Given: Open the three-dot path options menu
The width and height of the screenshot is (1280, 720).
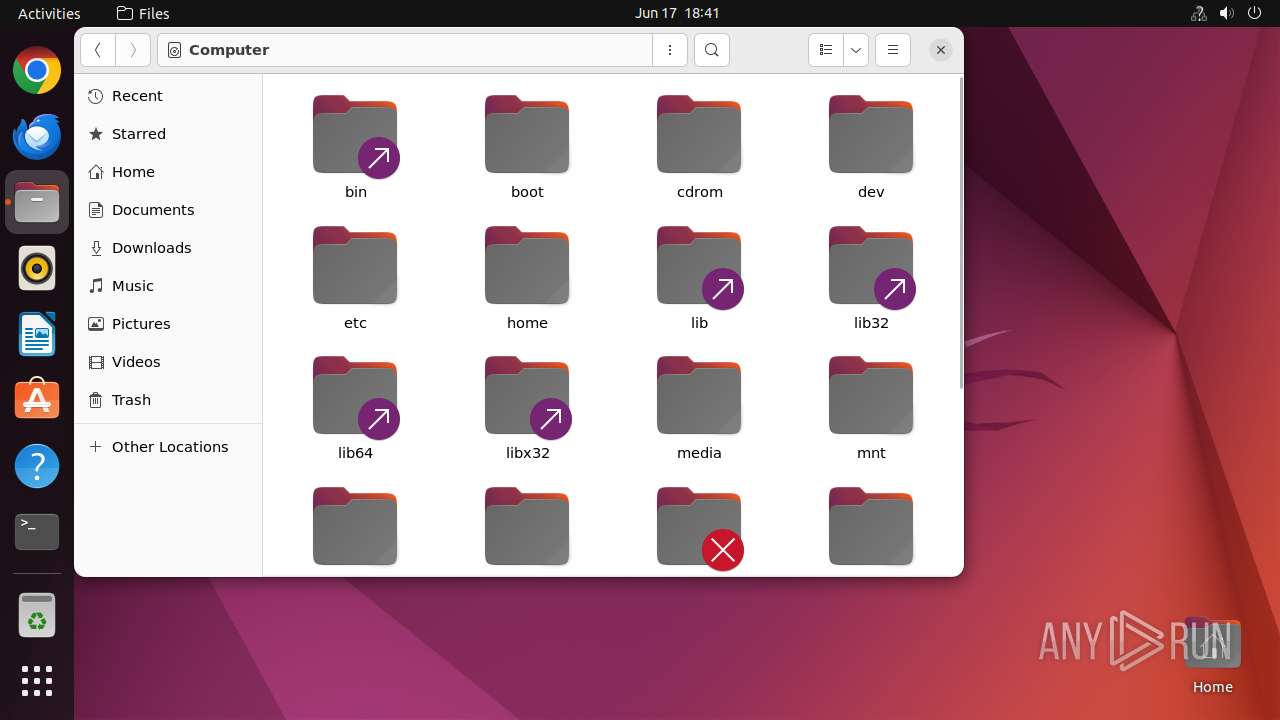Looking at the screenshot, I should 670,50.
